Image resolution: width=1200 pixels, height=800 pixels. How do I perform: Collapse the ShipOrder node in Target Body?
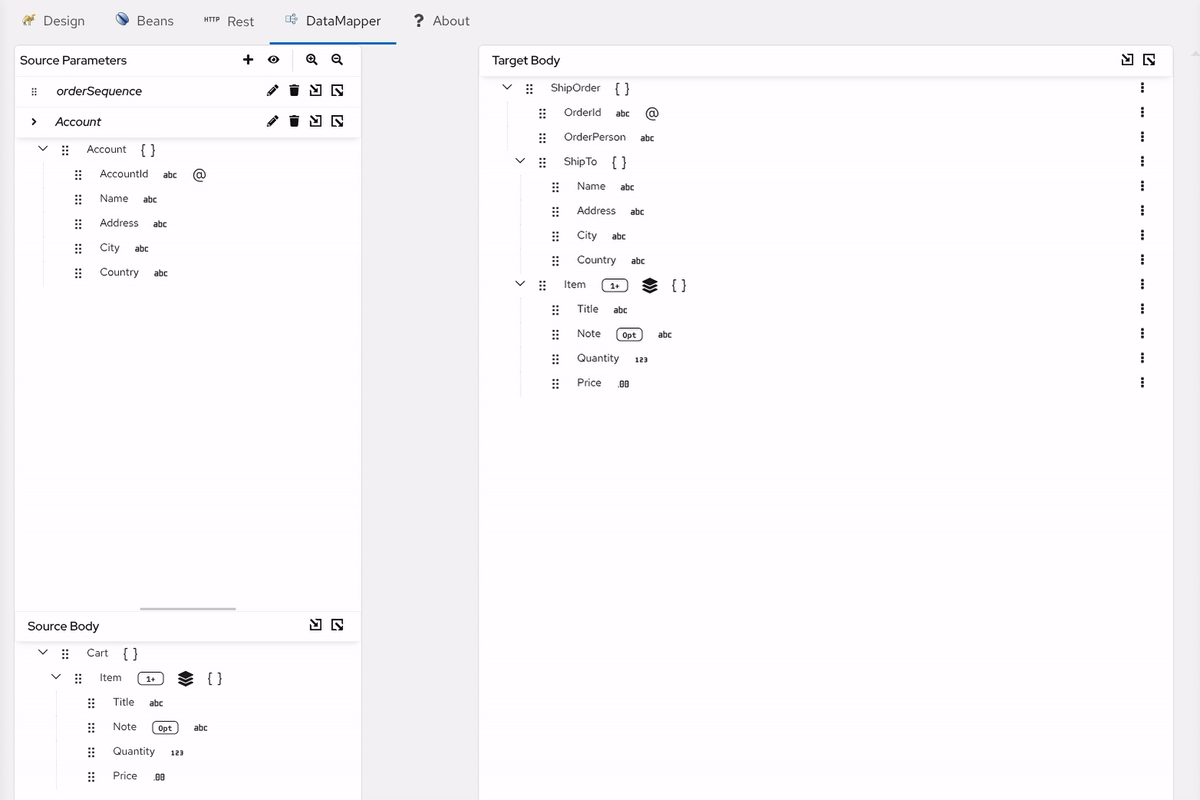(507, 88)
